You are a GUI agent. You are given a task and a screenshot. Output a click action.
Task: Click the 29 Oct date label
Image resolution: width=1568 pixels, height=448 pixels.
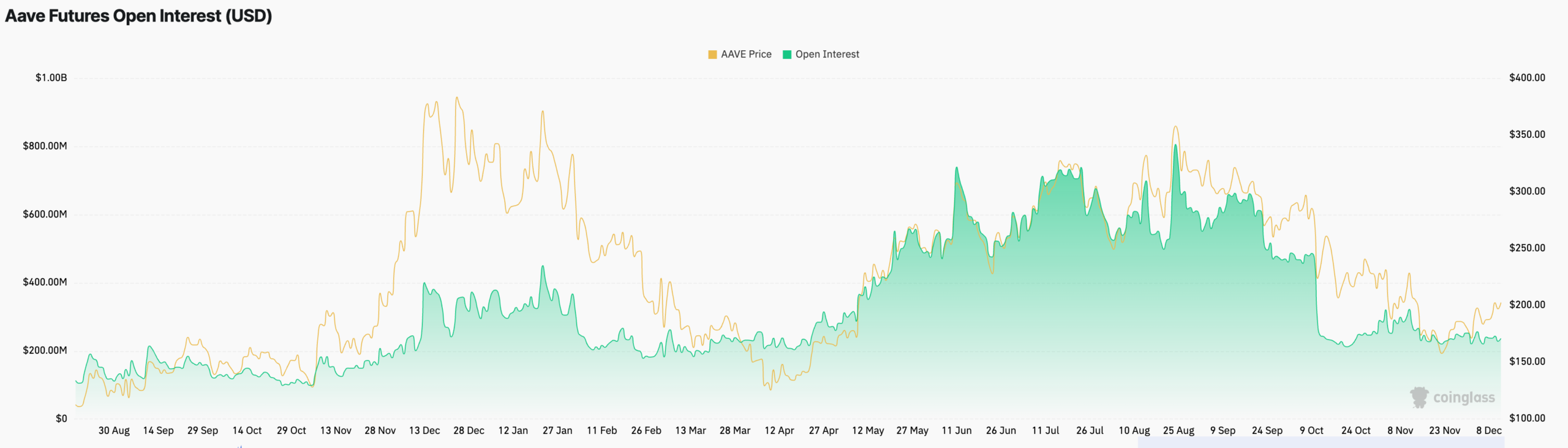(x=291, y=431)
